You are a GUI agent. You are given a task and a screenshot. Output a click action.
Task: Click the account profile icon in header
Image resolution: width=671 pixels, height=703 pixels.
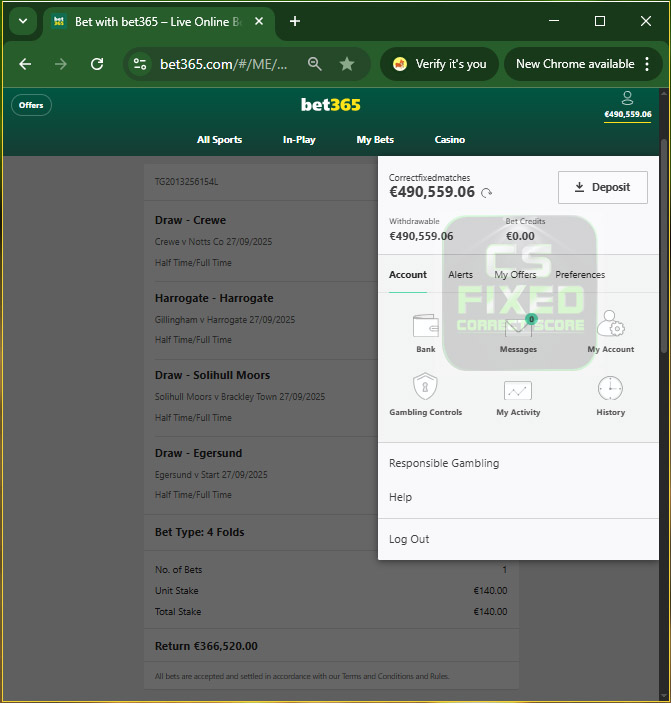coord(627,98)
